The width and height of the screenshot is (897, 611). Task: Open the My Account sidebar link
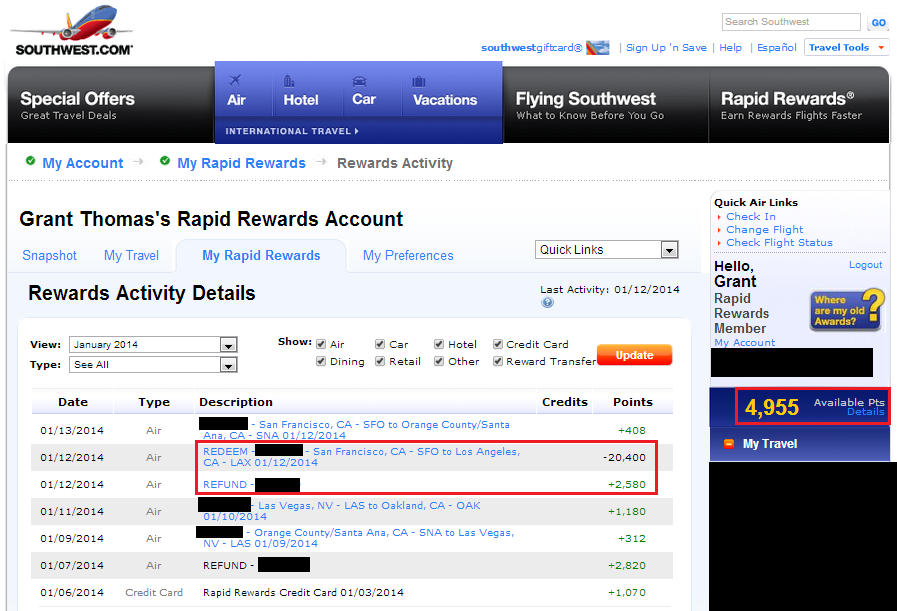point(744,342)
